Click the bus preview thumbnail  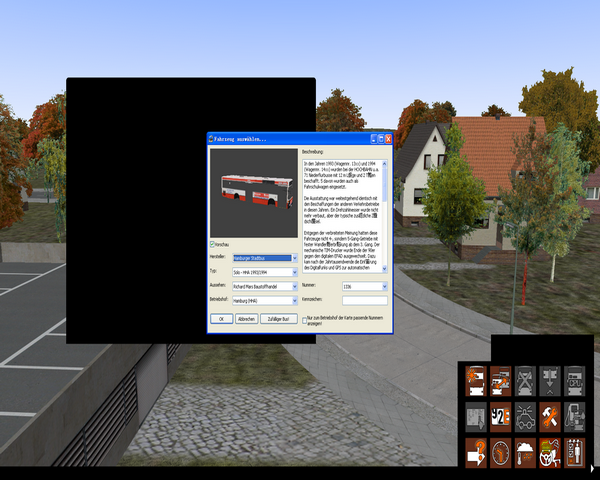(x=254, y=193)
